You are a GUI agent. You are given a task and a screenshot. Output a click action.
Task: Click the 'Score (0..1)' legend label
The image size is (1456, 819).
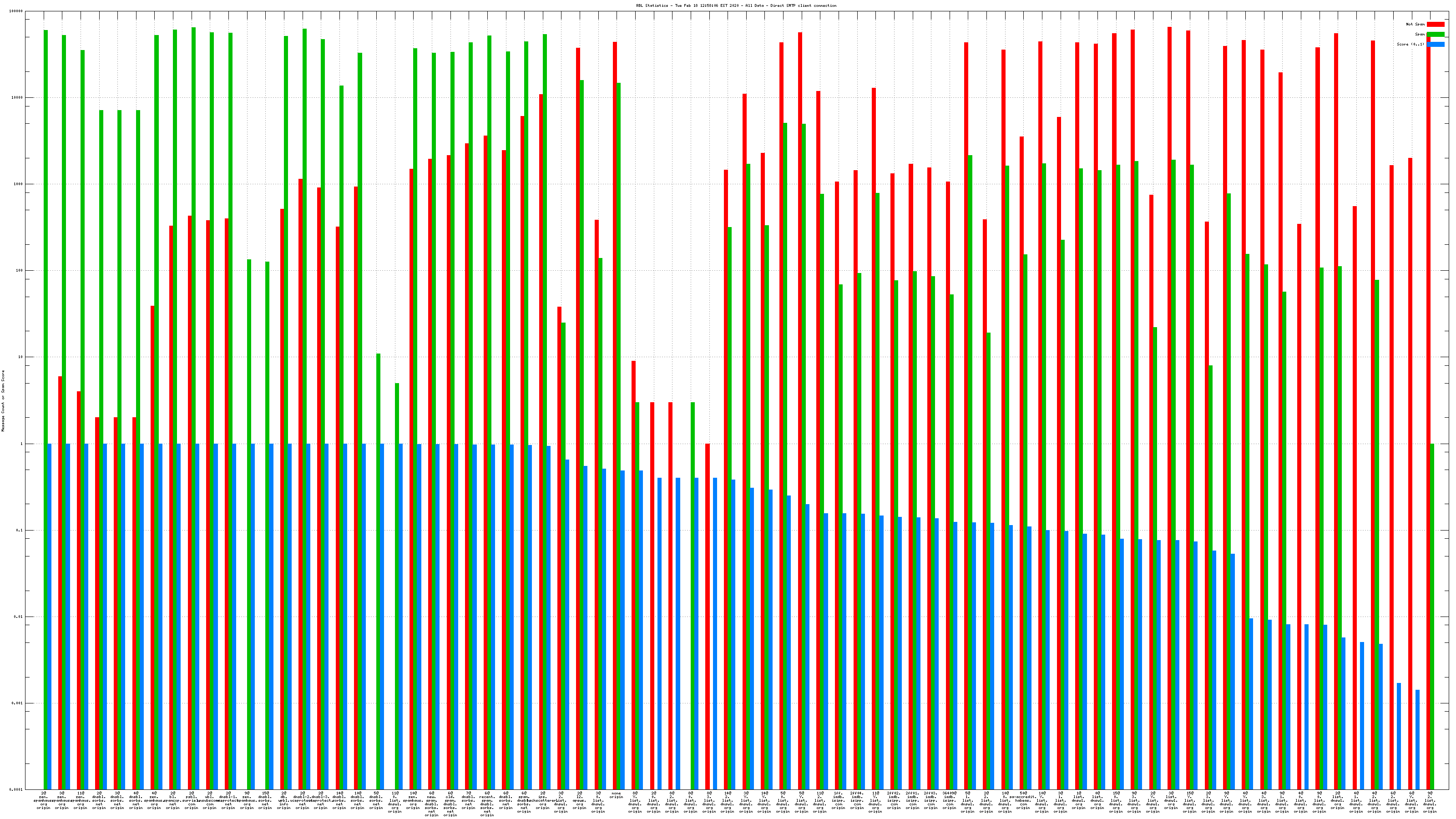coord(1410,44)
